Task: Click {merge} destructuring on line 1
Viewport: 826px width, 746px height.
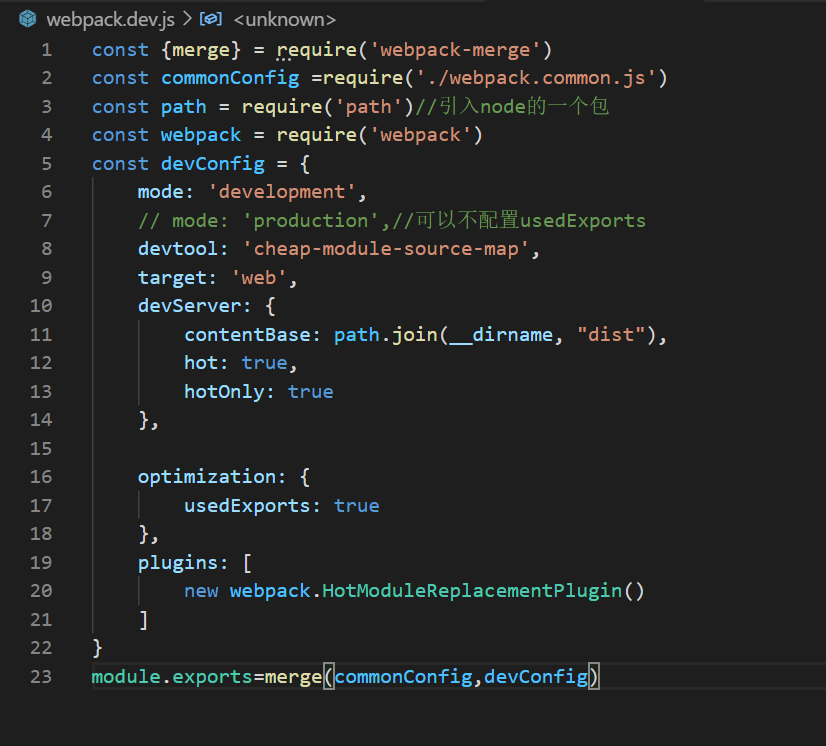Action: click(x=201, y=50)
